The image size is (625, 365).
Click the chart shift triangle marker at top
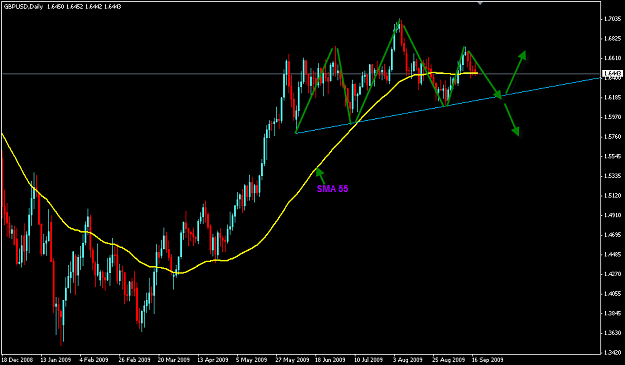click(x=480, y=3)
